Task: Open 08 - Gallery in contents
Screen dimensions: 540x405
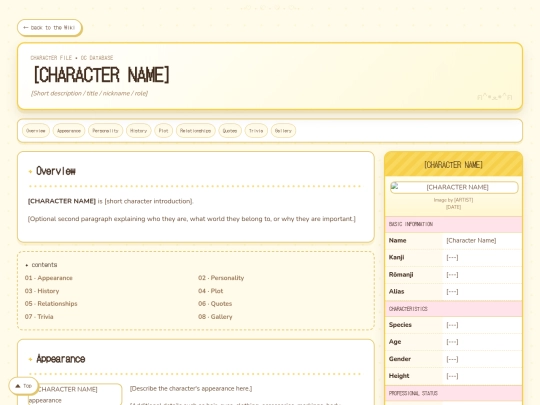Action: (x=215, y=317)
